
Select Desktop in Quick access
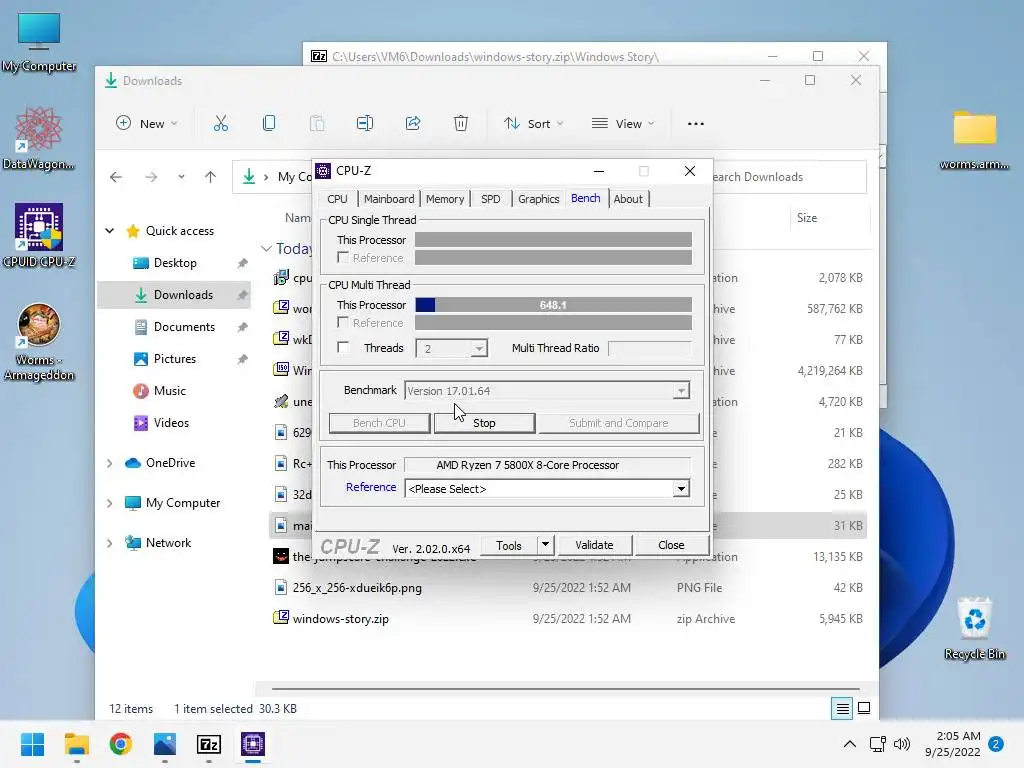pos(174,263)
